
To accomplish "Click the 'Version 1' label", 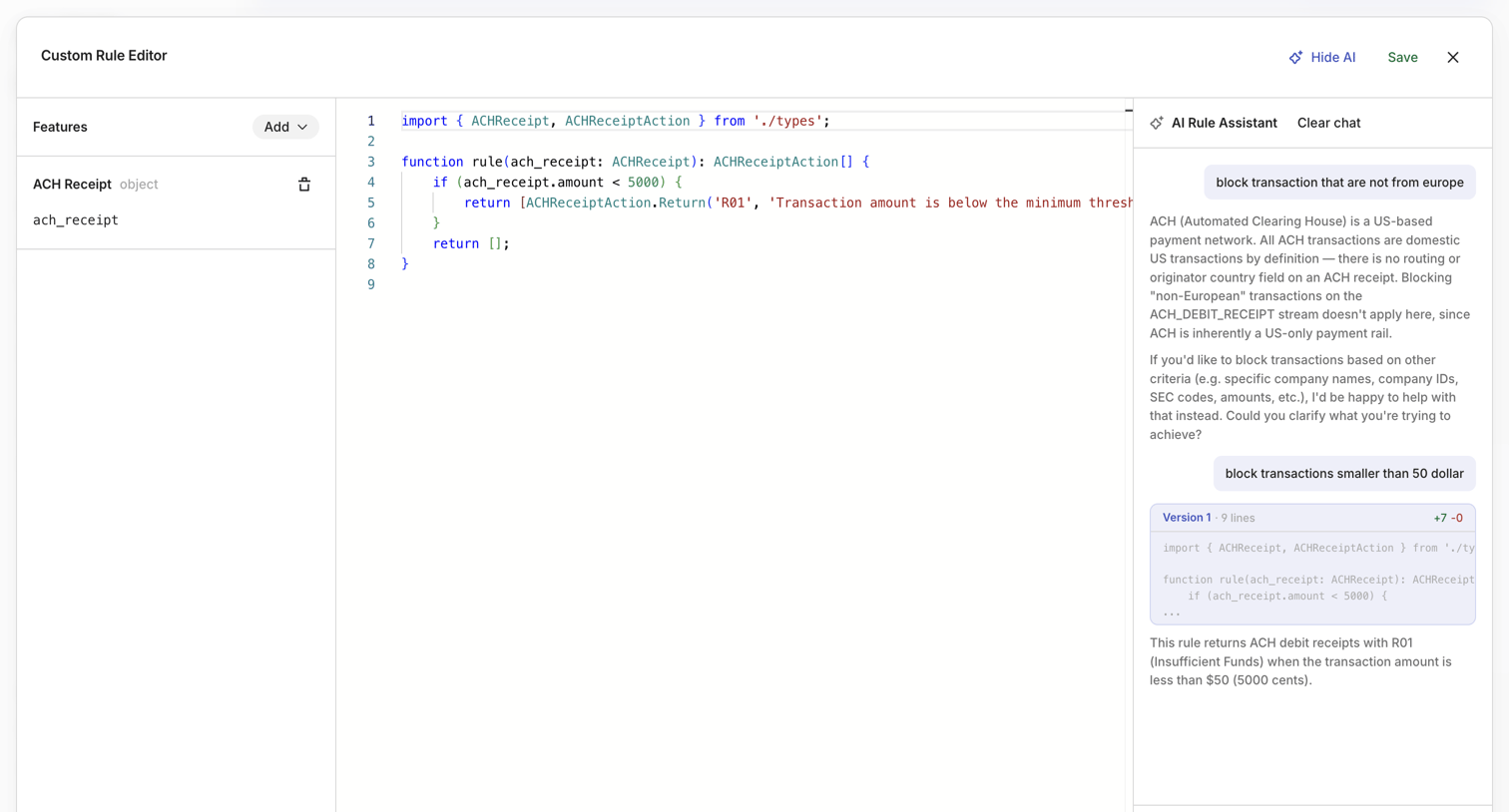I will tap(1187, 518).
